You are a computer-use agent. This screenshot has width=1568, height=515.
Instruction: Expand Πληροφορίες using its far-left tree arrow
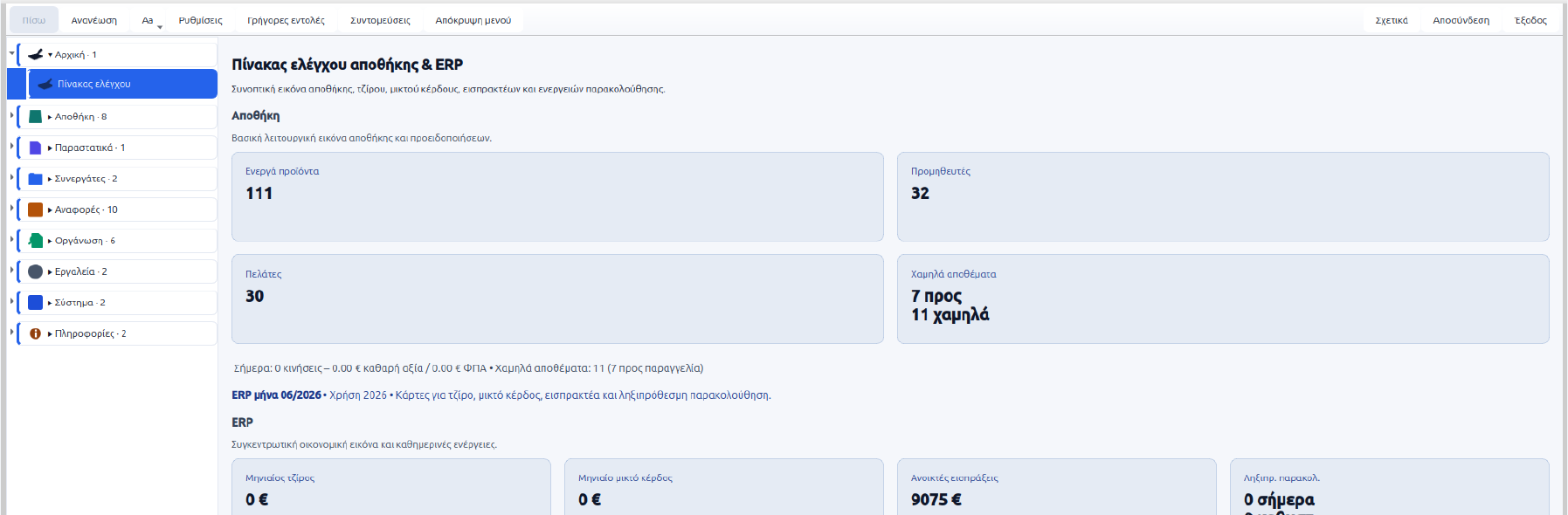tap(11, 333)
